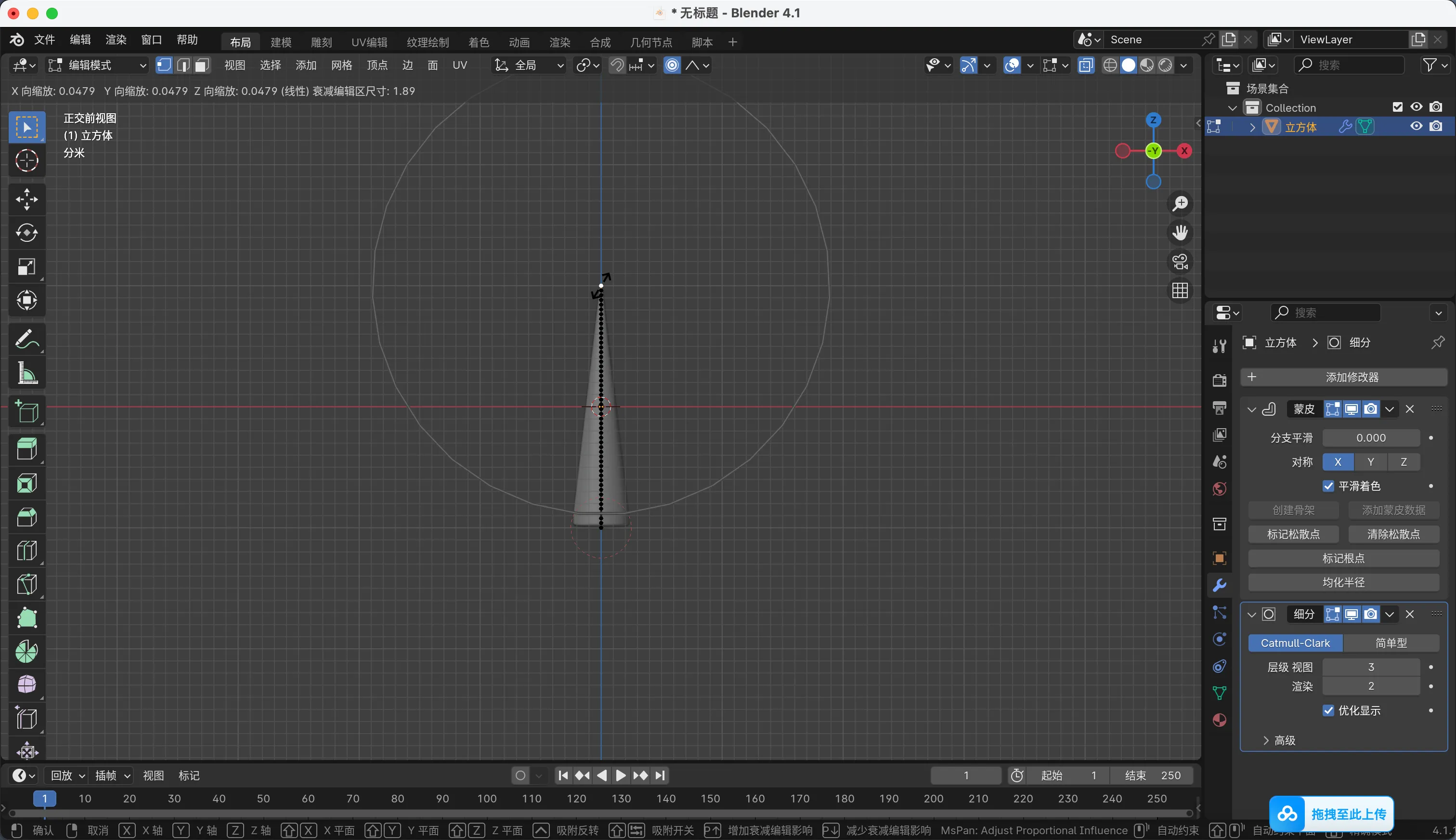Open the 网格 menu
The width and height of the screenshot is (1456, 840).
pos(341,65)
